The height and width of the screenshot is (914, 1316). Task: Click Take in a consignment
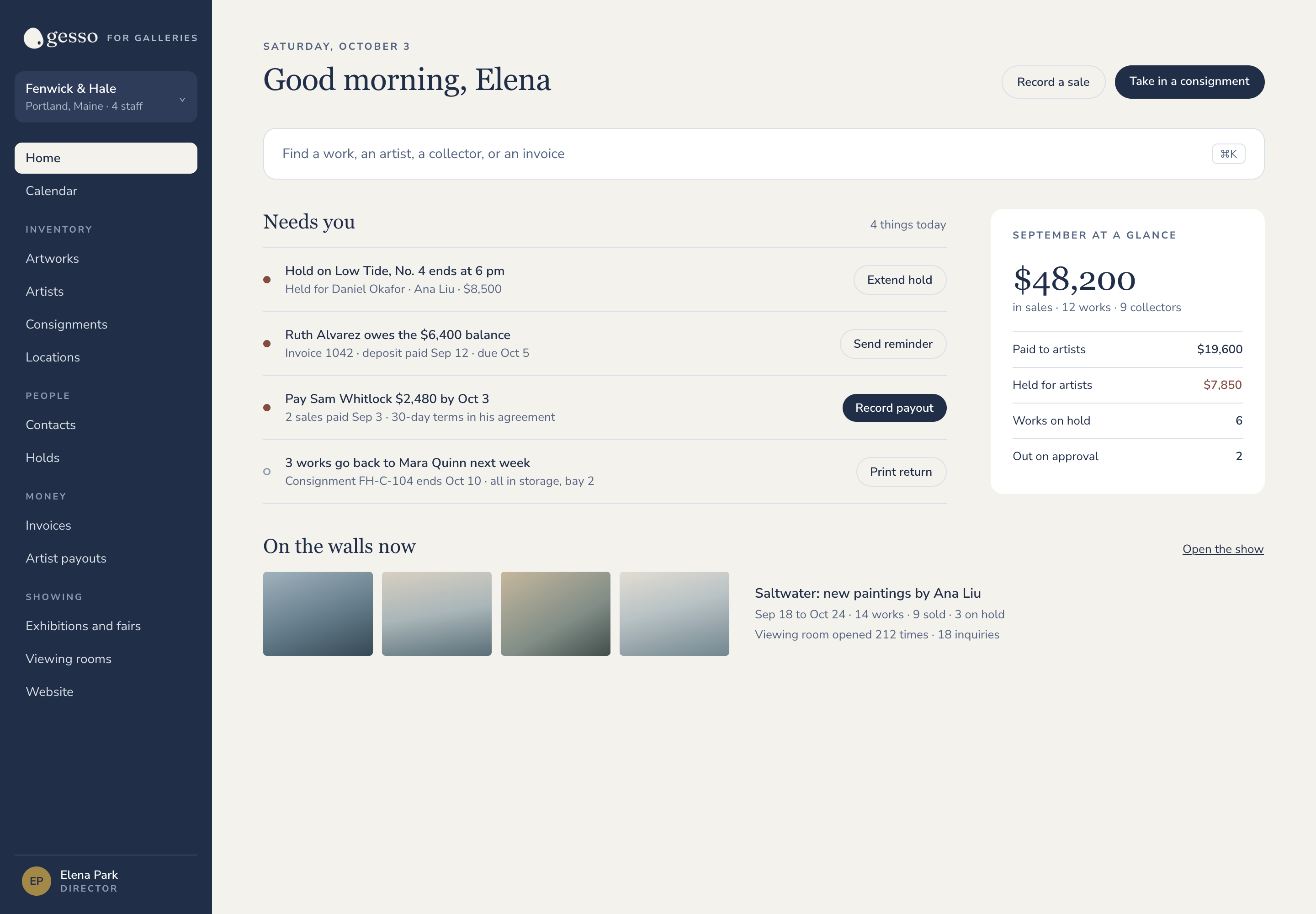[1189, 82]
